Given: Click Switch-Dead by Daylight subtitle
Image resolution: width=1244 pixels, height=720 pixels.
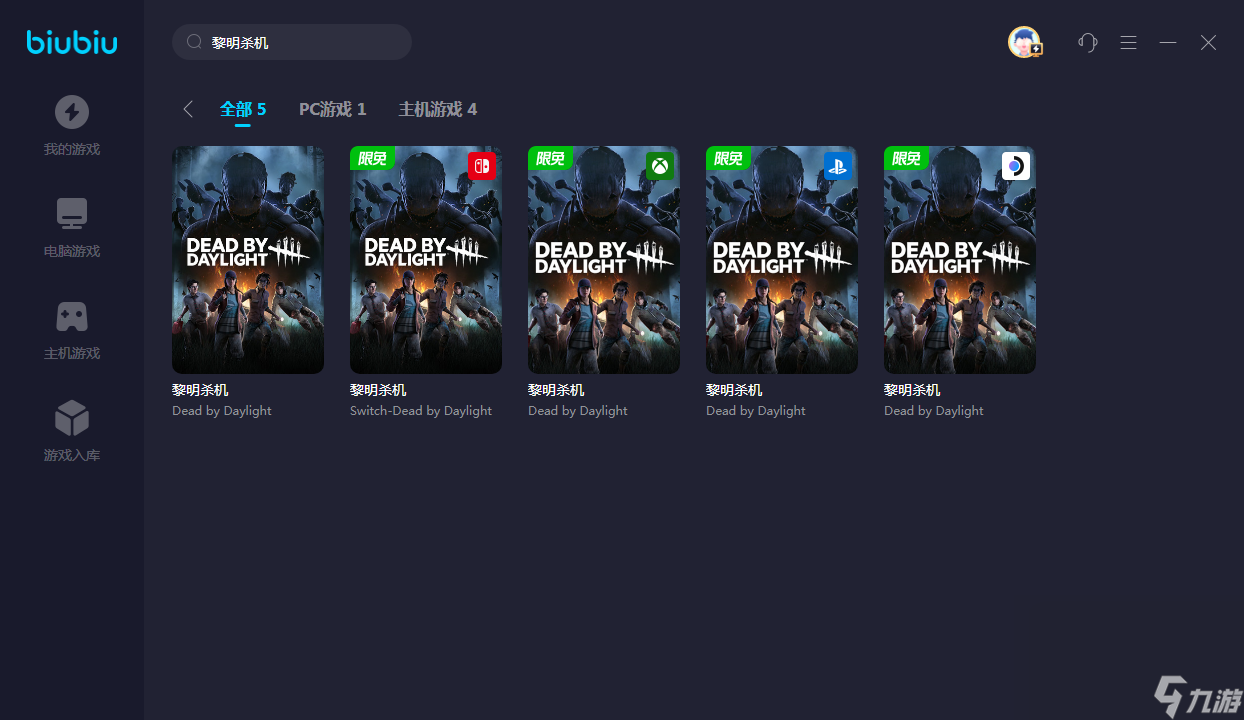Looking at the screenshot, I should [x=421, y=411].
